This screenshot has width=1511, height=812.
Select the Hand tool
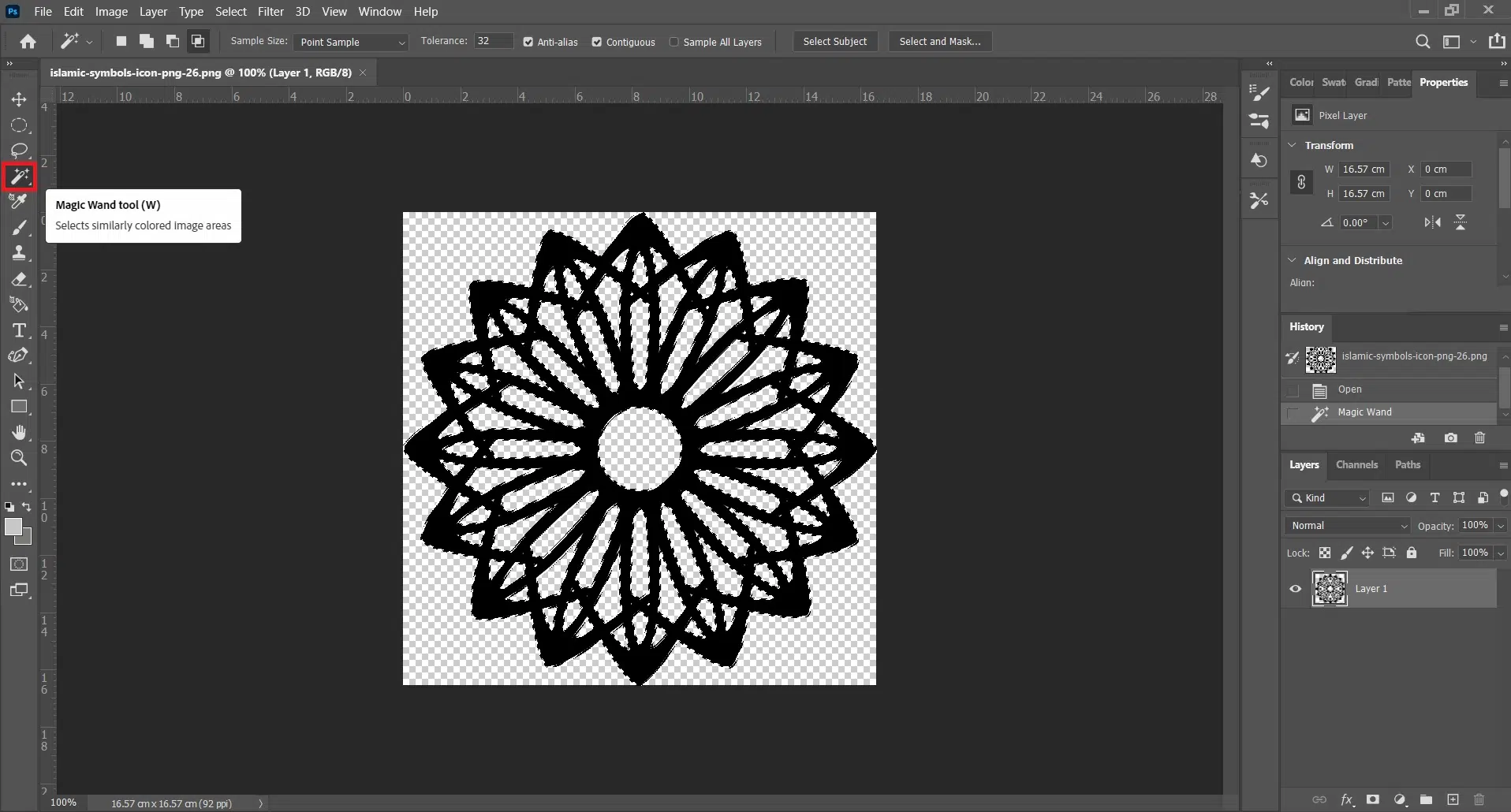(x=19, y=433)
